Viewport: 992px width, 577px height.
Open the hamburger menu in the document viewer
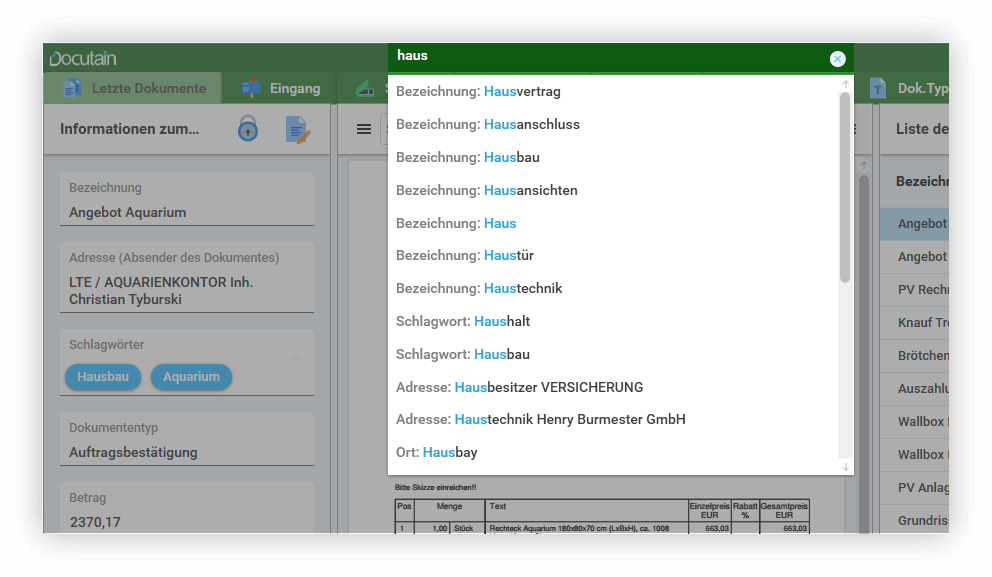coord(364,129)
